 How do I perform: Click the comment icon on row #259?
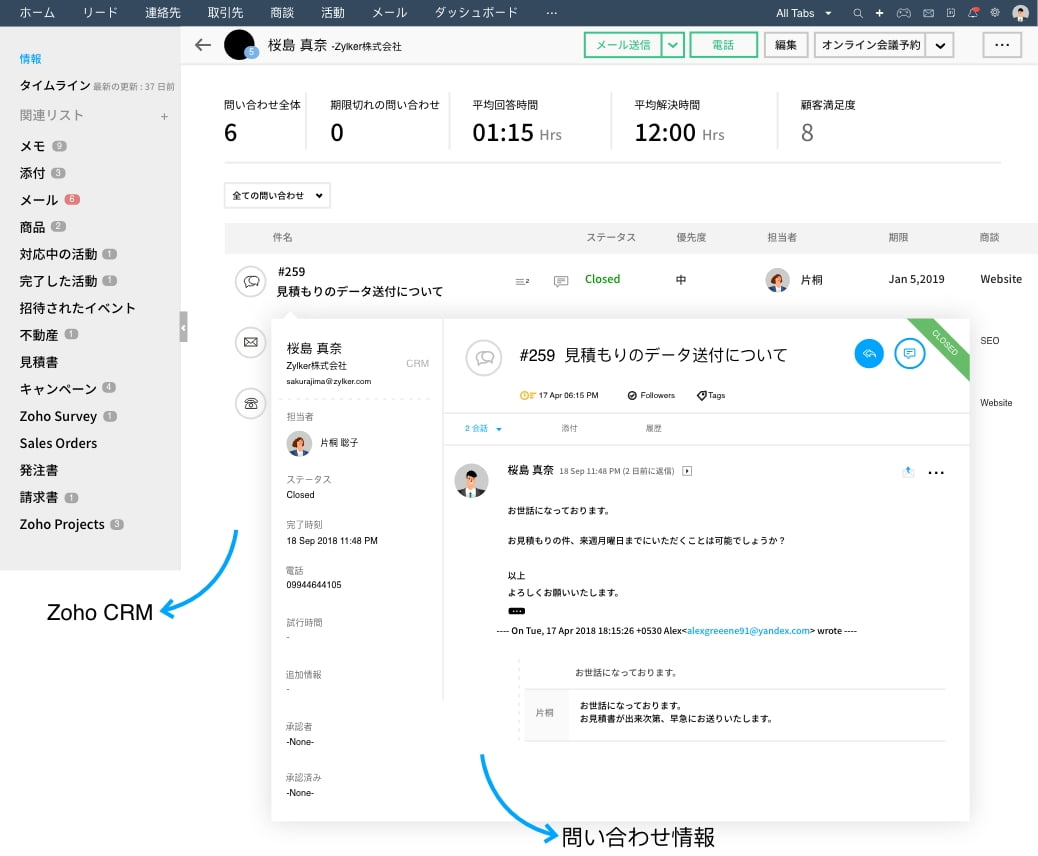coord(561,281)
